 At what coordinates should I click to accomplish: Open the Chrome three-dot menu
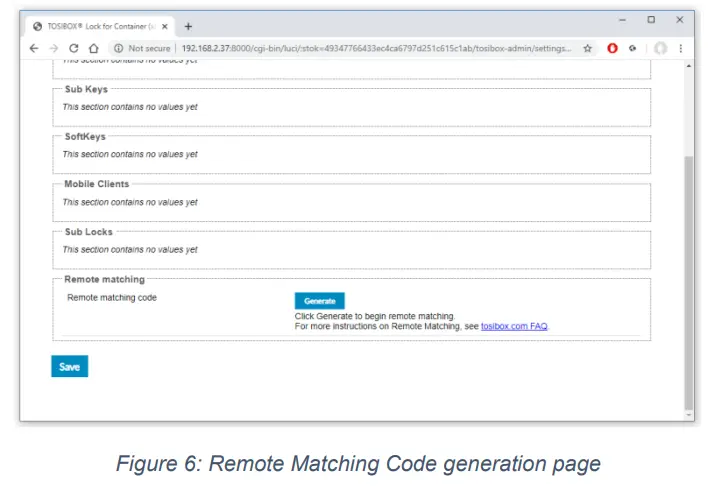pyautogui.click(x=681, y=48)
